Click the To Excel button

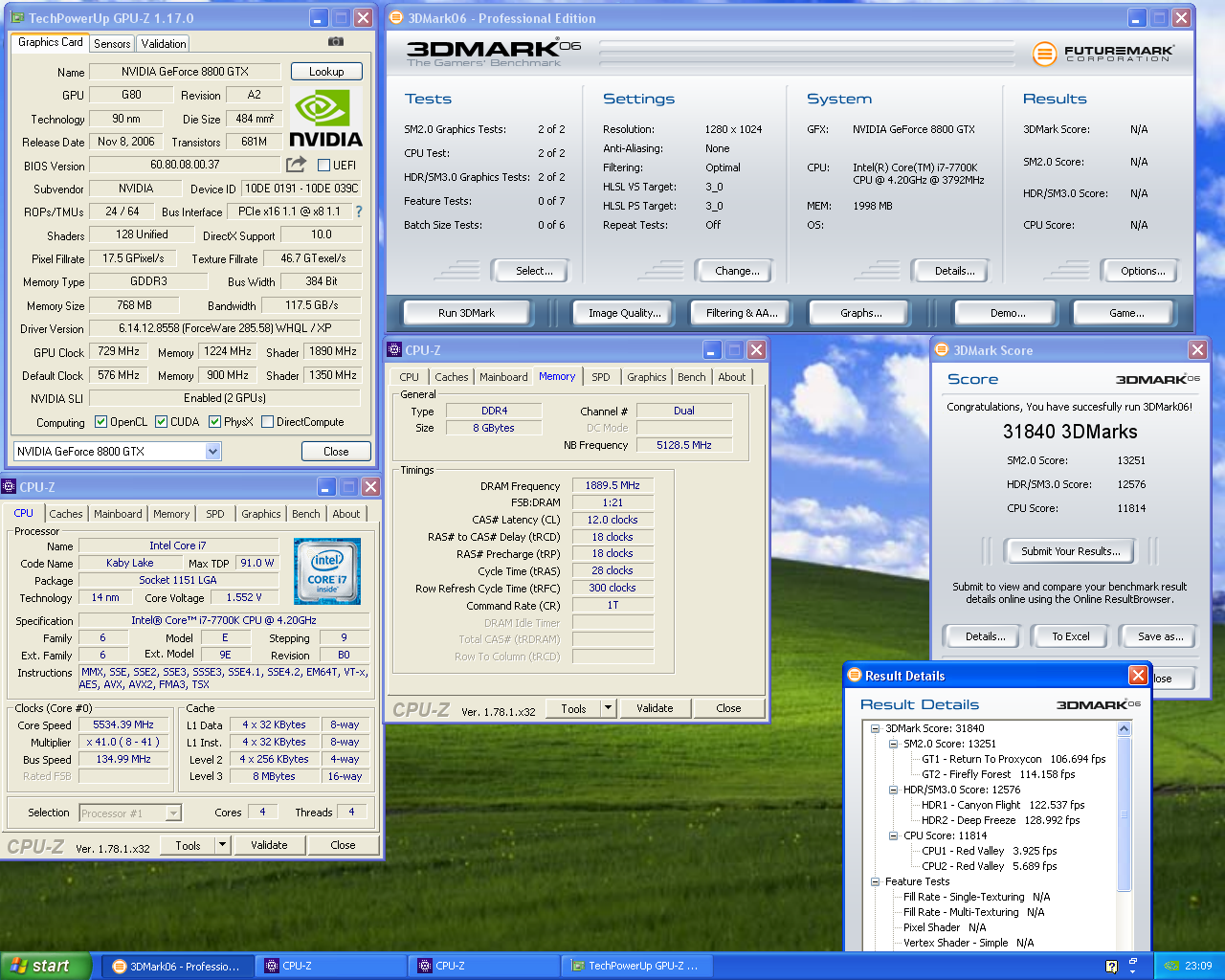1071,636
